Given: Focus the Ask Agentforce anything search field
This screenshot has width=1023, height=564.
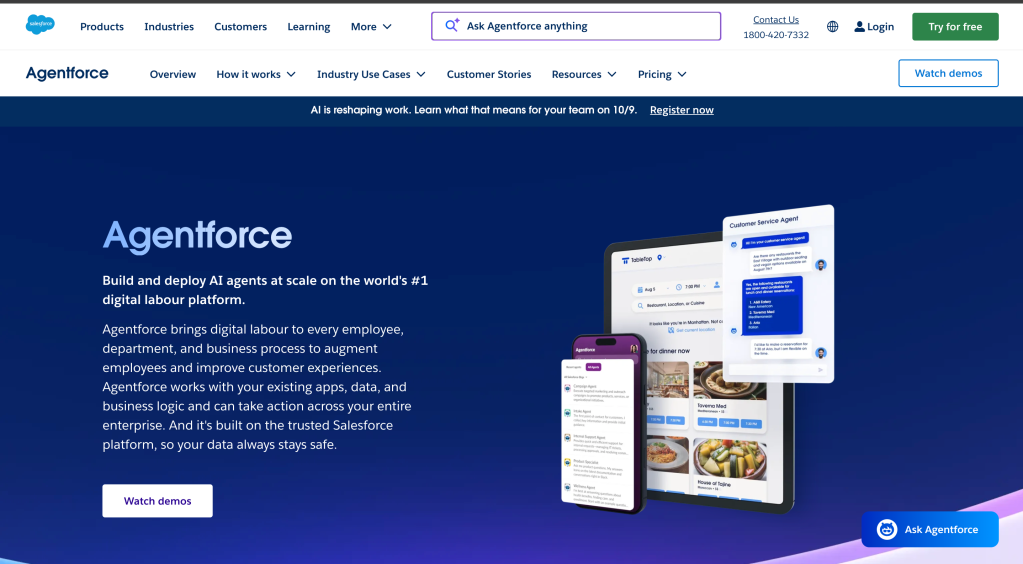Looking at the screenshot, I should coord(590,26).
